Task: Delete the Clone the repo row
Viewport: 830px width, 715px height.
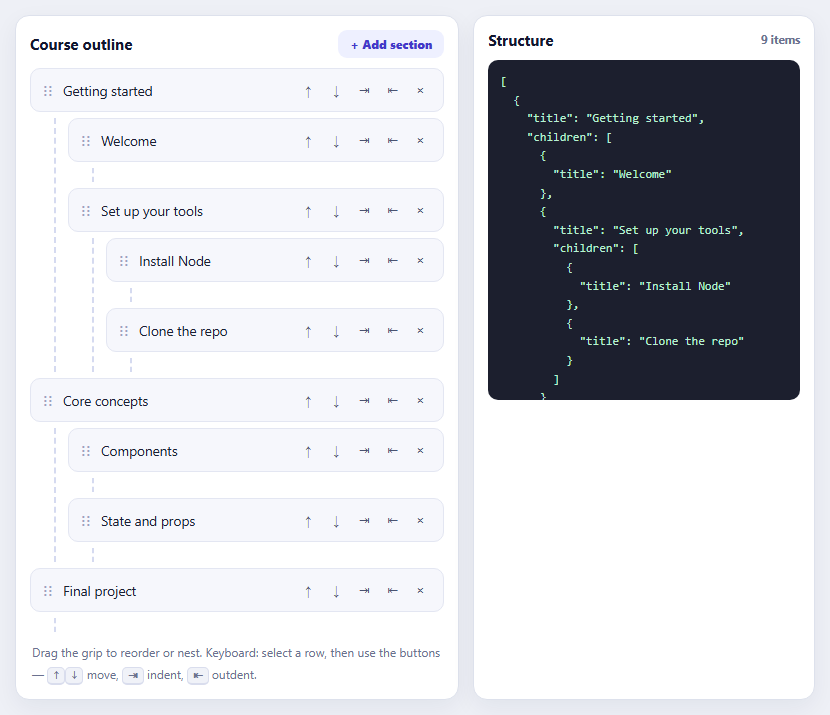Action: click(x=420, y=331)
